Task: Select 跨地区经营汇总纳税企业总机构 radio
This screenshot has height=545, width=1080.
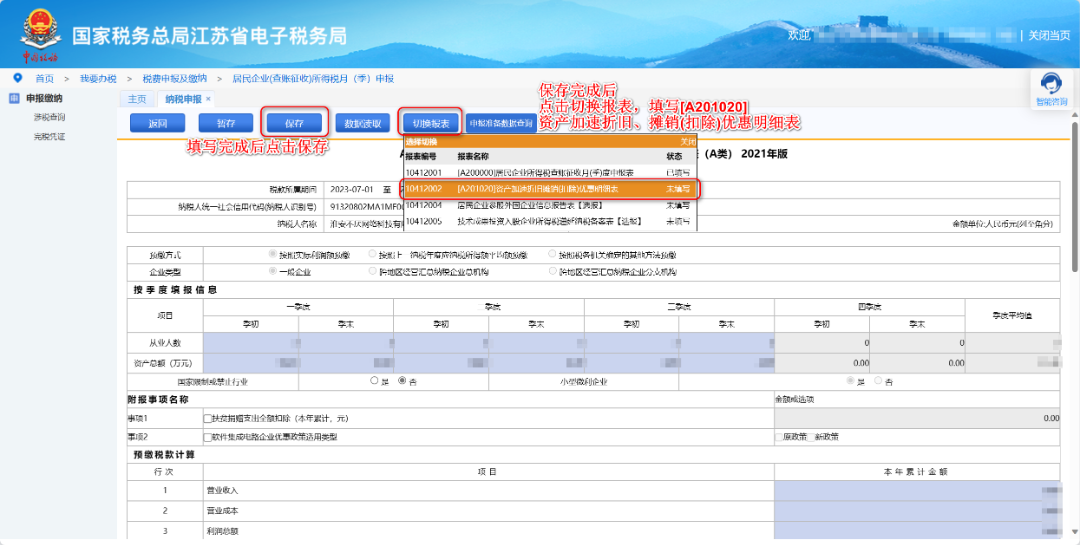Action: pyautogui.click(x=373, y=271)
